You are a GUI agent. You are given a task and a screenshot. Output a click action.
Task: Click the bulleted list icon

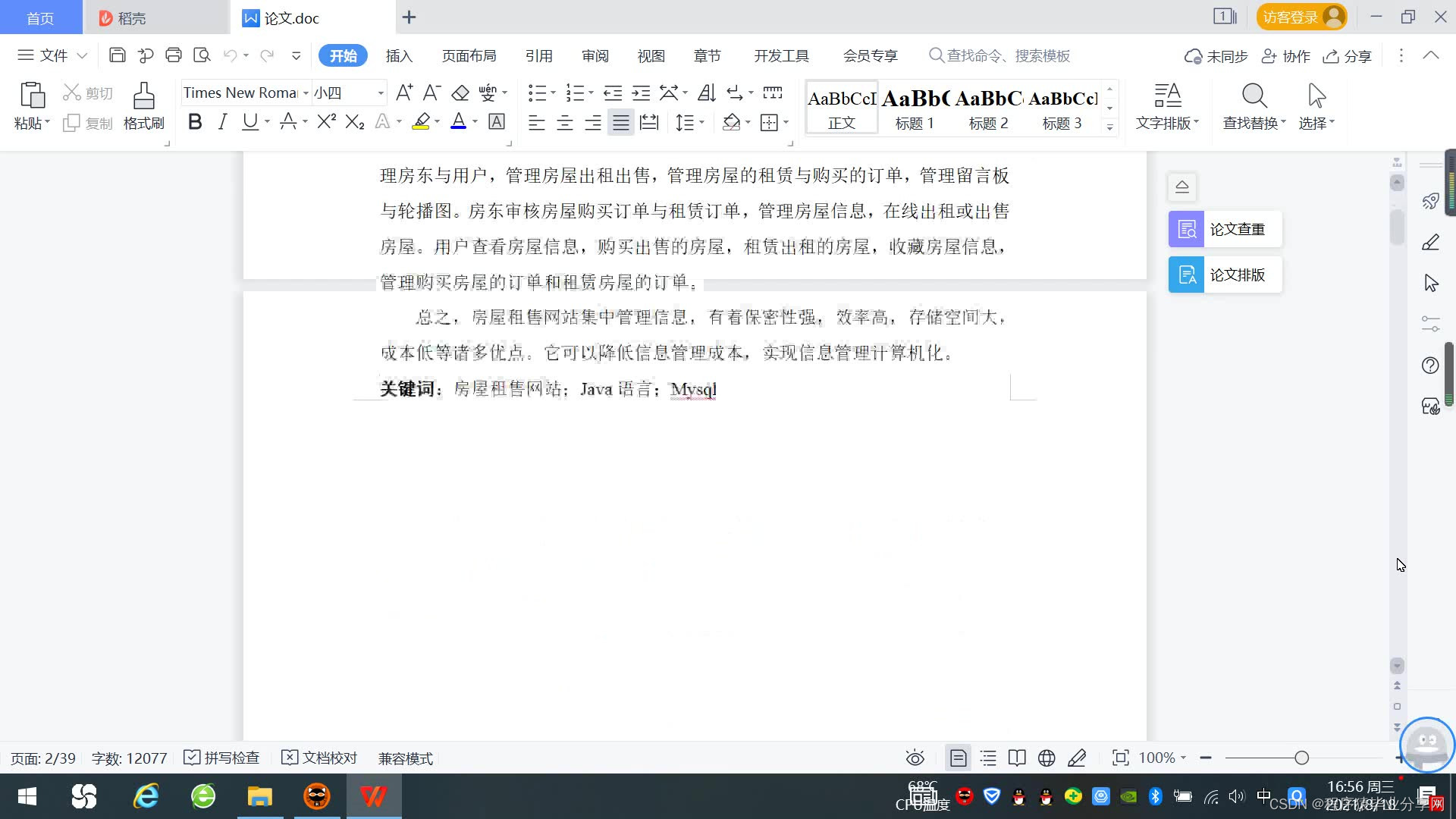(537, 93)
